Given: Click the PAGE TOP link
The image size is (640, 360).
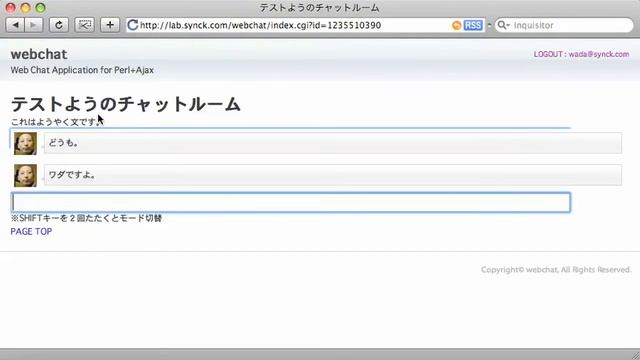Looking at the screenshot, I should point(31,231).
